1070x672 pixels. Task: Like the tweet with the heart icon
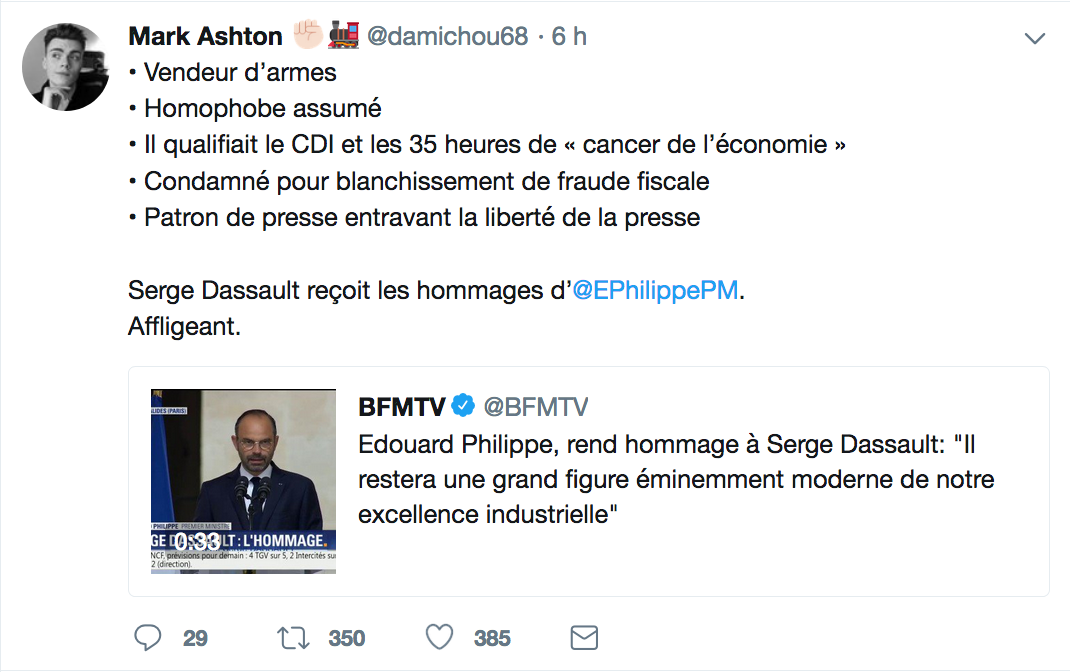[439, 637]
